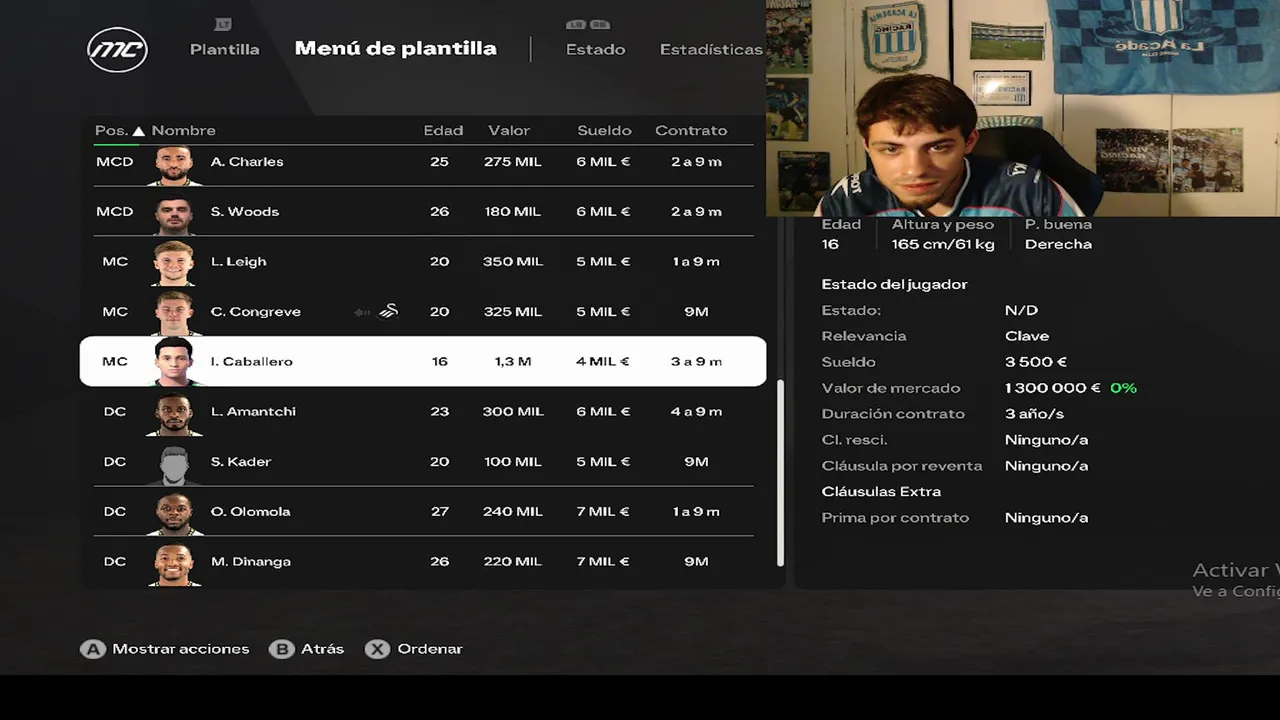Click the Mostrar acciones label

180,649
